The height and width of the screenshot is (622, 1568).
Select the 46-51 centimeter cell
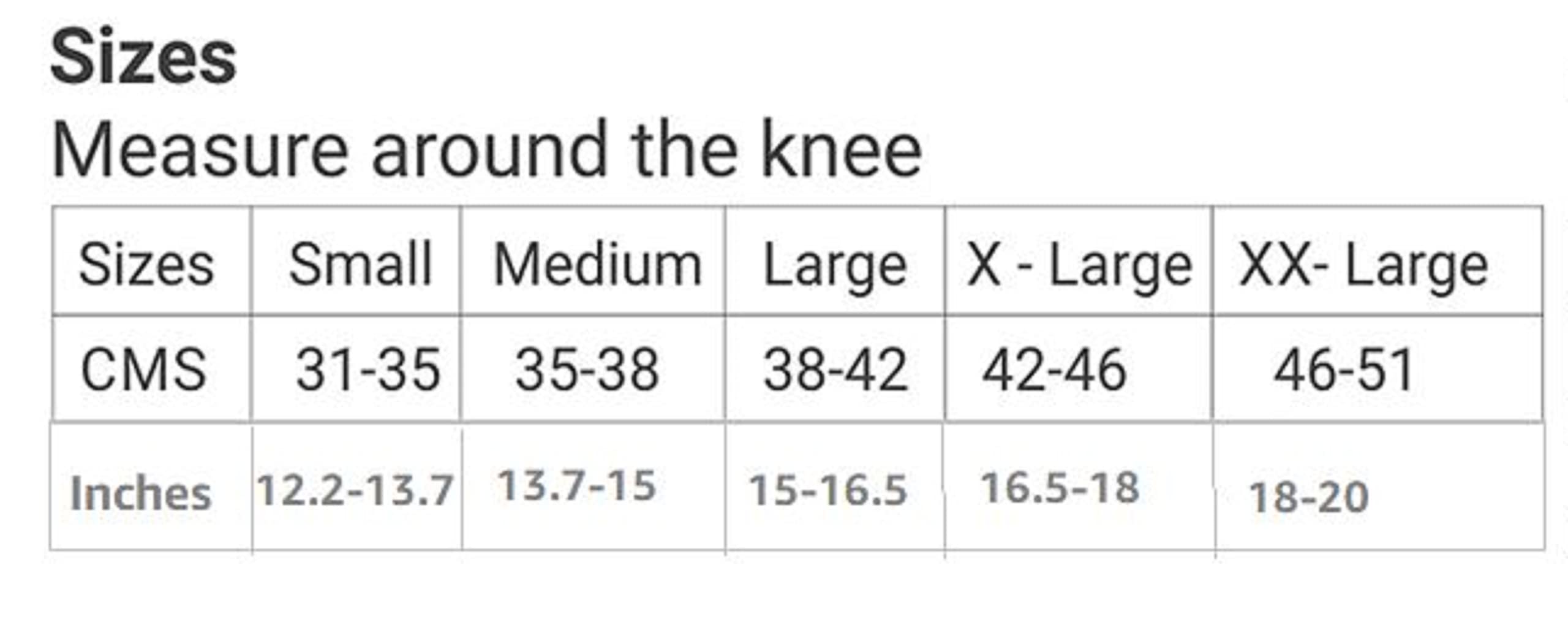[x=1344, y=370]
